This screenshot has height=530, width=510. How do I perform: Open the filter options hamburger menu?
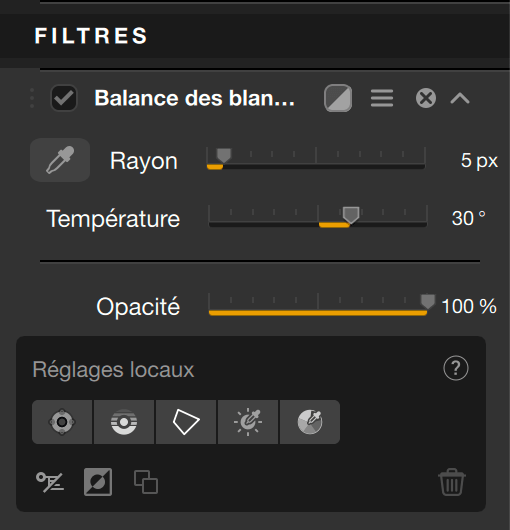(x=382, y=98)
